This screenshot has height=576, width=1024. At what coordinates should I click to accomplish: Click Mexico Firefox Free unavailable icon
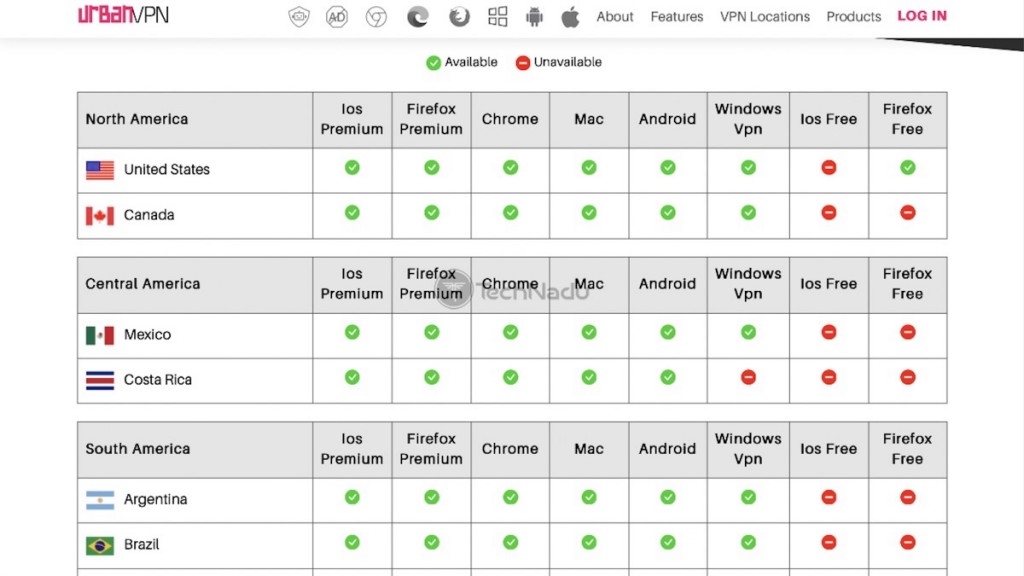point(908,332)
